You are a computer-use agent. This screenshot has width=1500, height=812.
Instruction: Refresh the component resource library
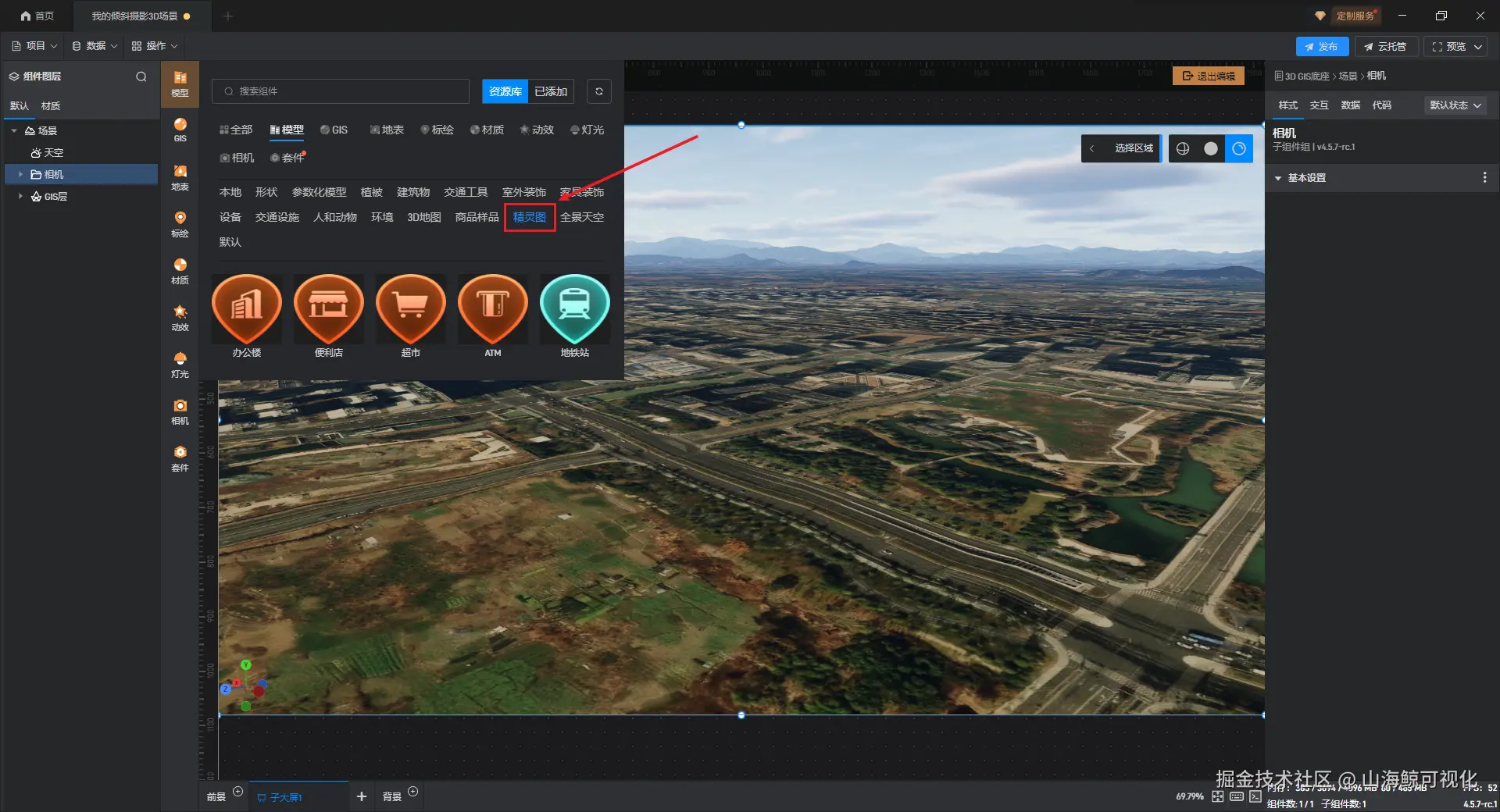click(599, 91)
